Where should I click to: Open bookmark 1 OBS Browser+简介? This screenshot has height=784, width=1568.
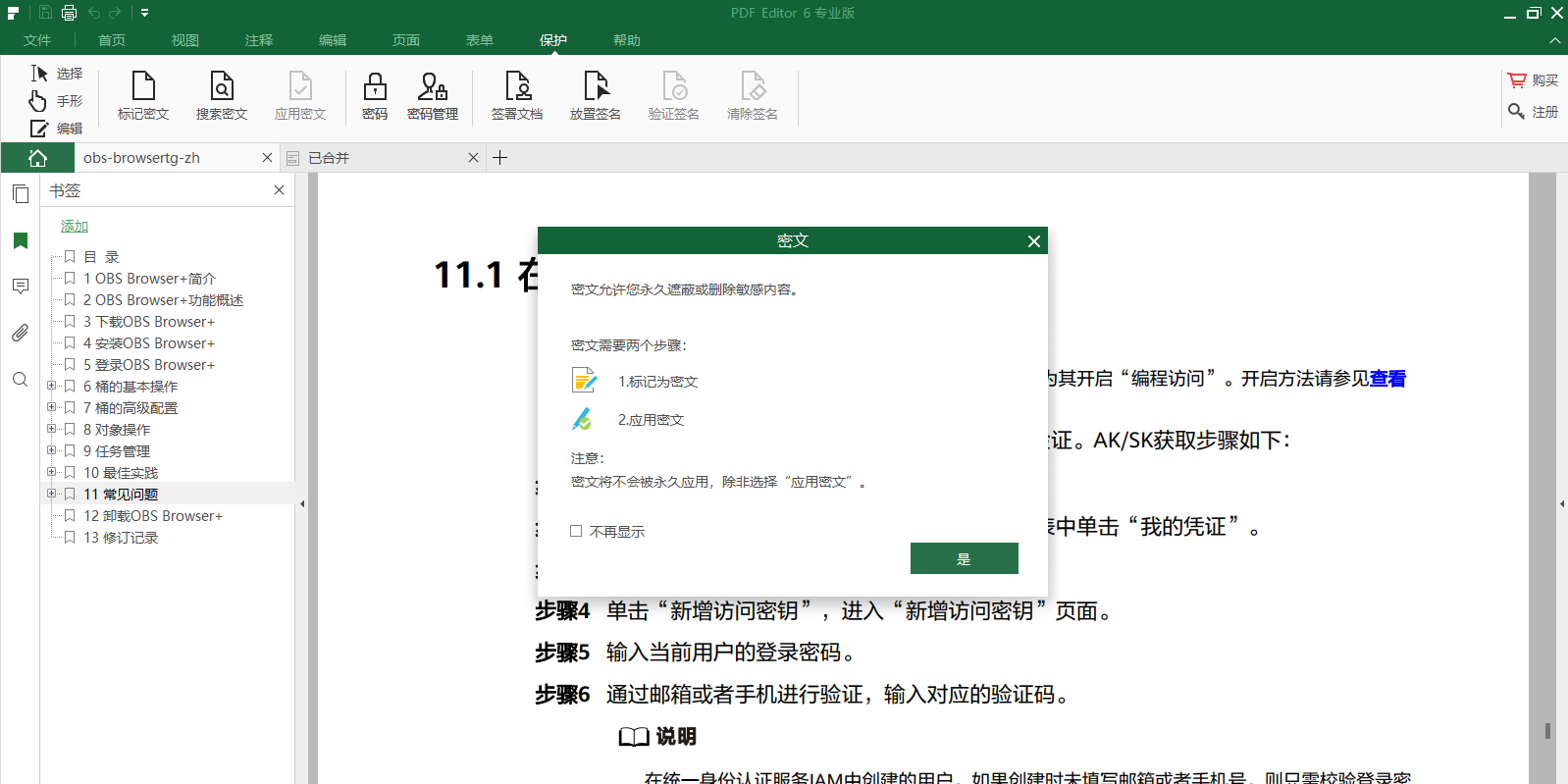[x=149, y=279]
